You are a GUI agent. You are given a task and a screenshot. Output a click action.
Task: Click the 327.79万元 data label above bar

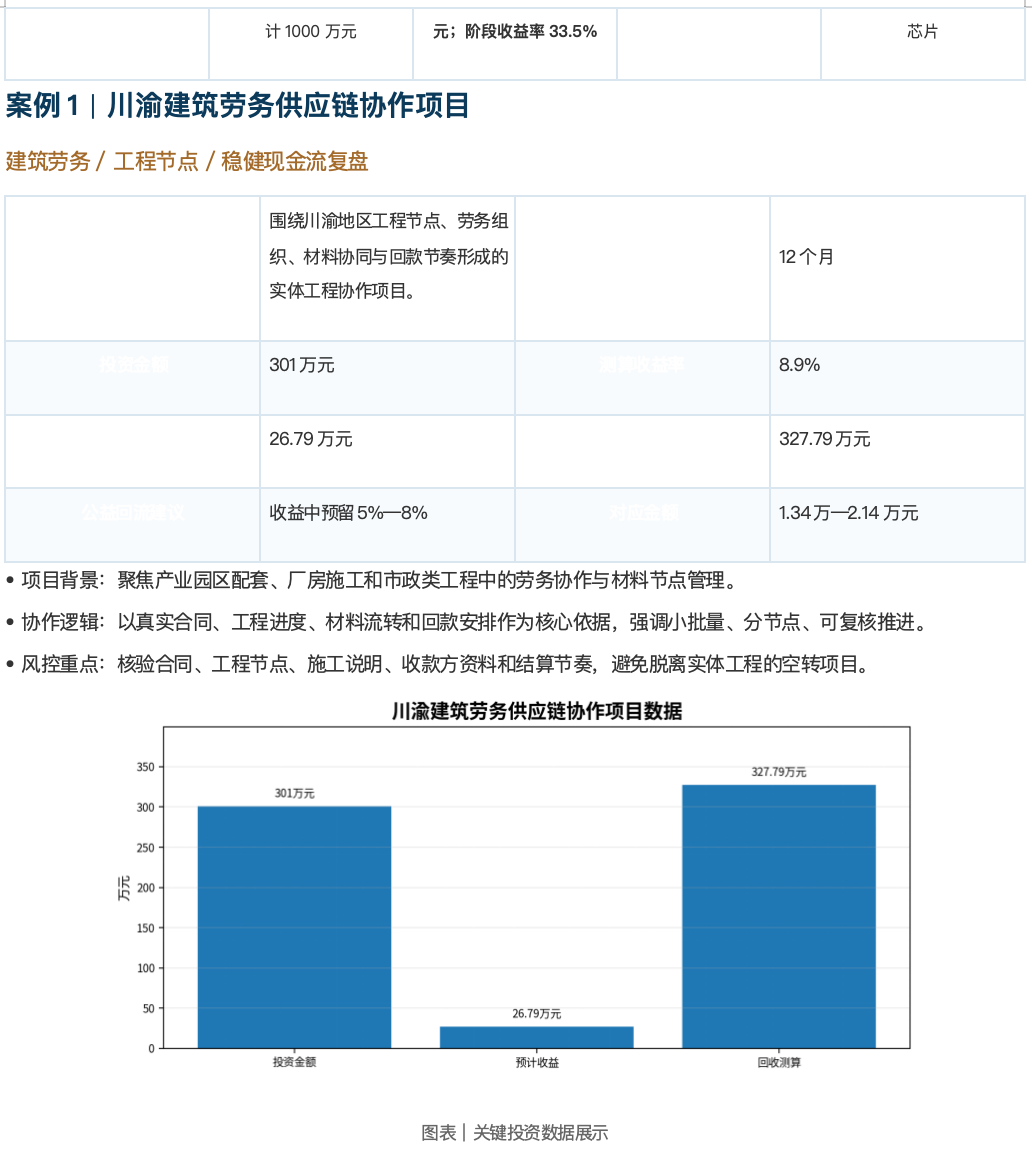pos(778,772)
